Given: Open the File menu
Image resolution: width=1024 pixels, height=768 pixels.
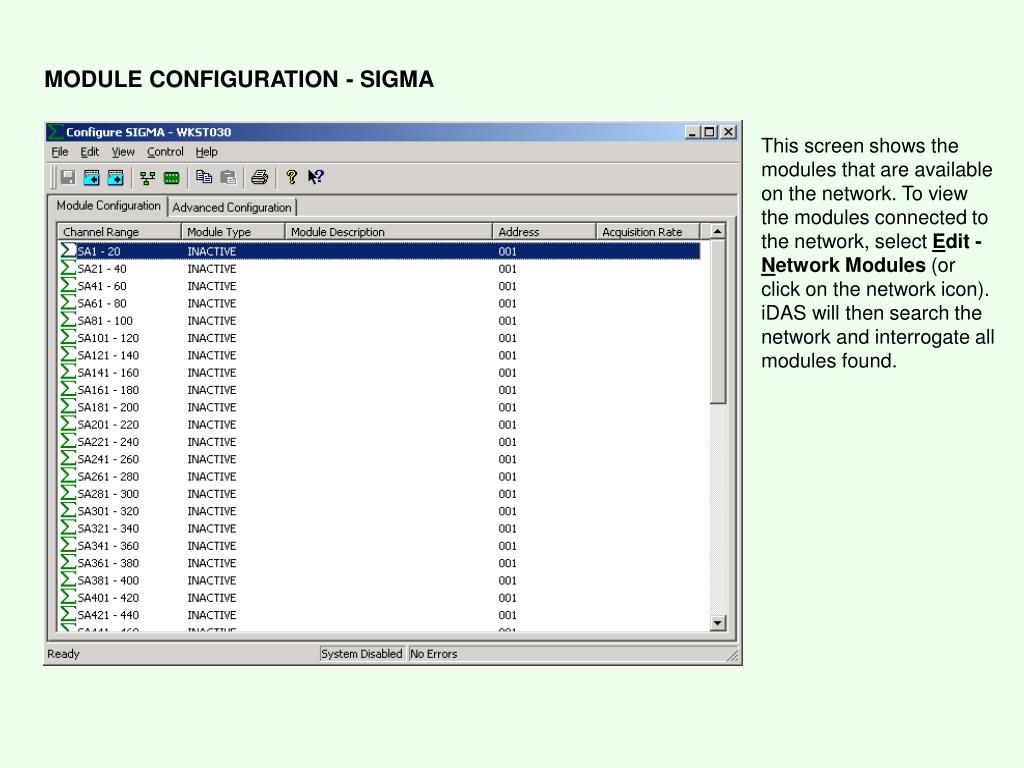Looking at the screenshot, I should [x=59, y=152].
